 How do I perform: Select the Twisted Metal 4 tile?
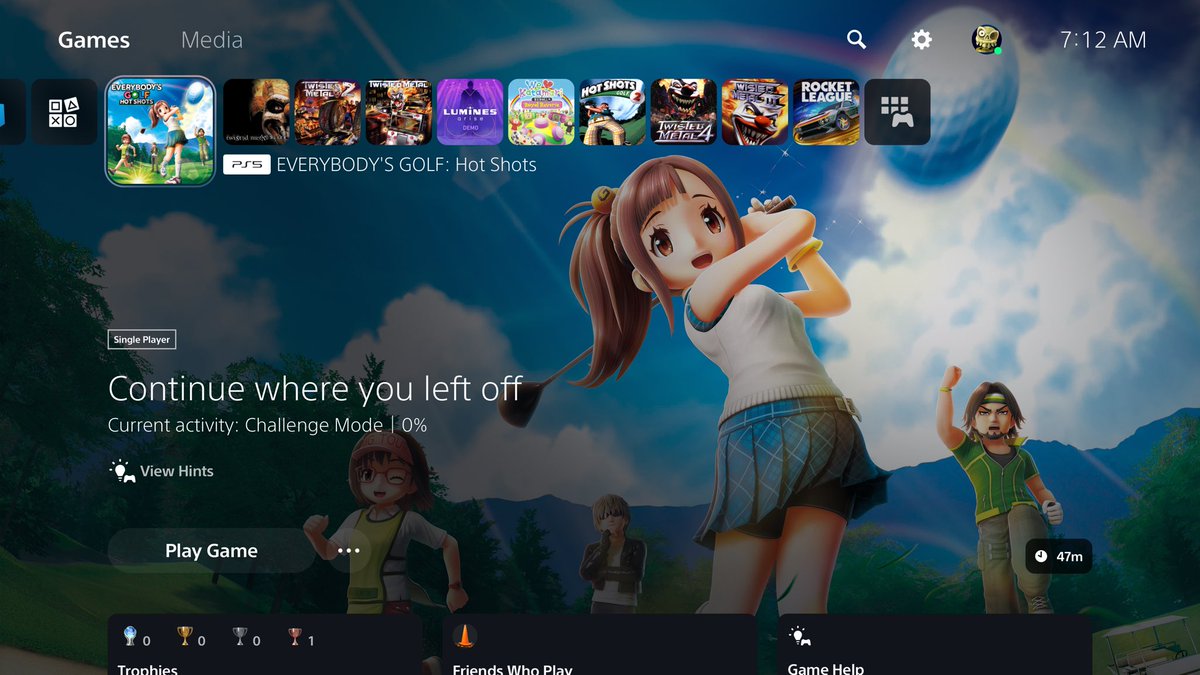[684, 112]
